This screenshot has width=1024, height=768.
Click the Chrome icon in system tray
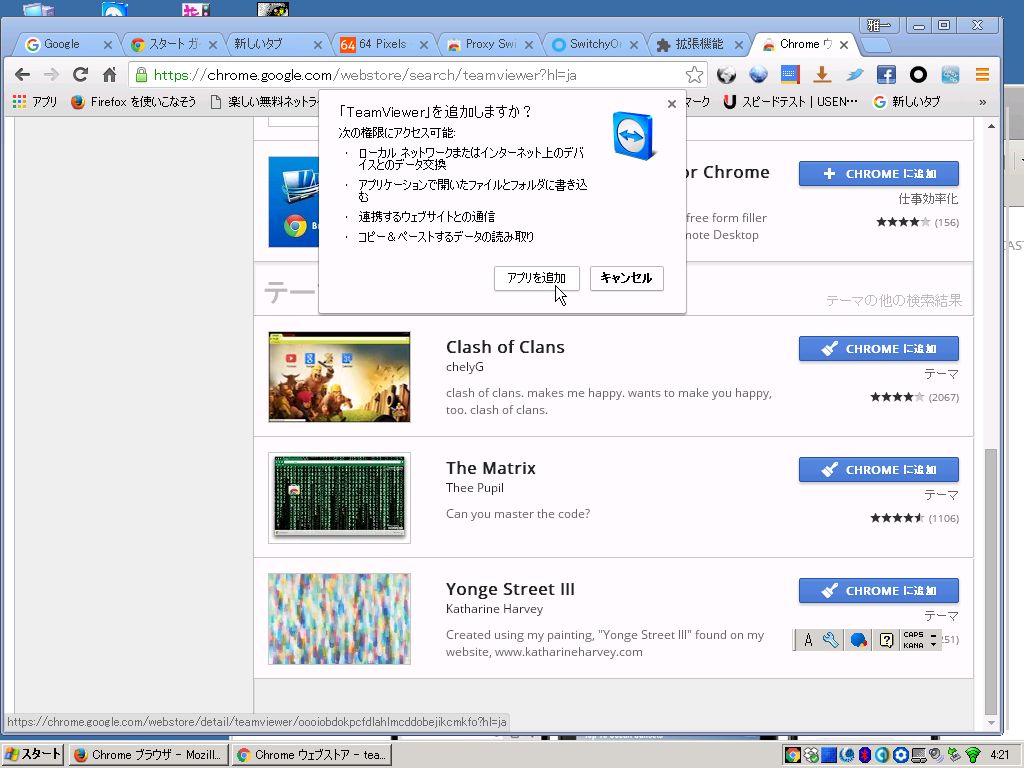click(792, 755)
